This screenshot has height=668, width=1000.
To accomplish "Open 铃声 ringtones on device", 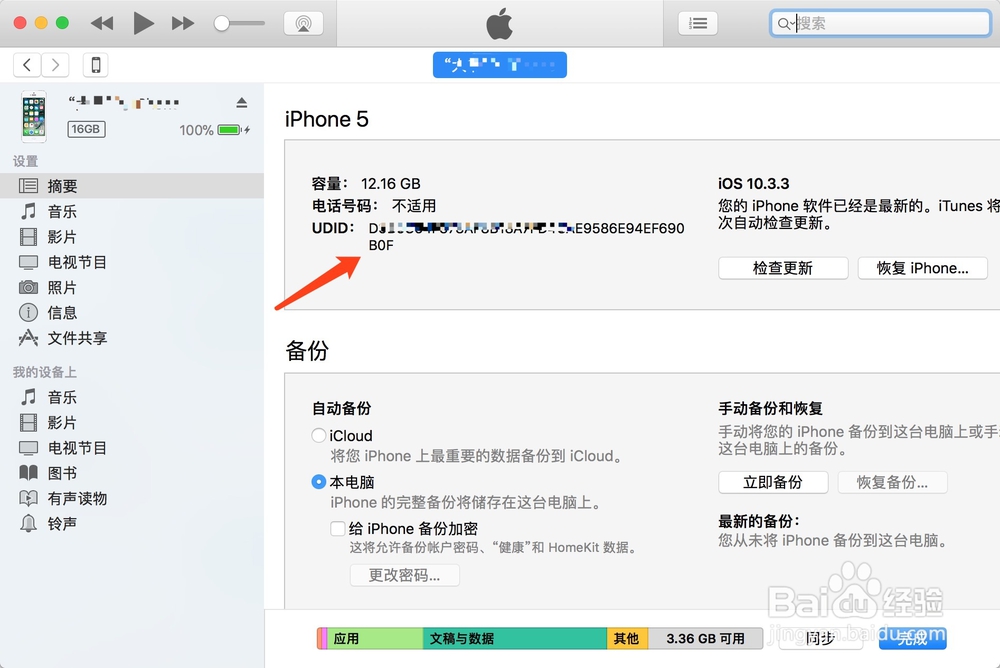I will [x=131, y=524].
